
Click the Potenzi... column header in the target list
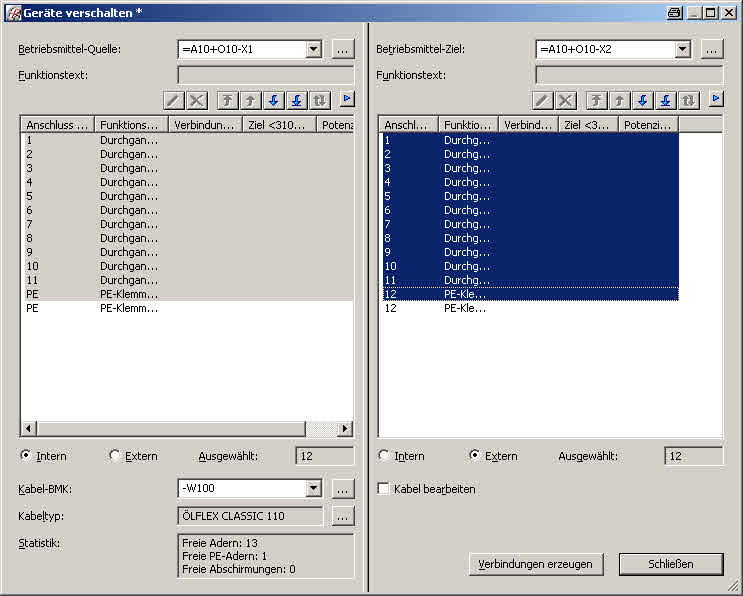pyautogui.click(x=649, y=125)
